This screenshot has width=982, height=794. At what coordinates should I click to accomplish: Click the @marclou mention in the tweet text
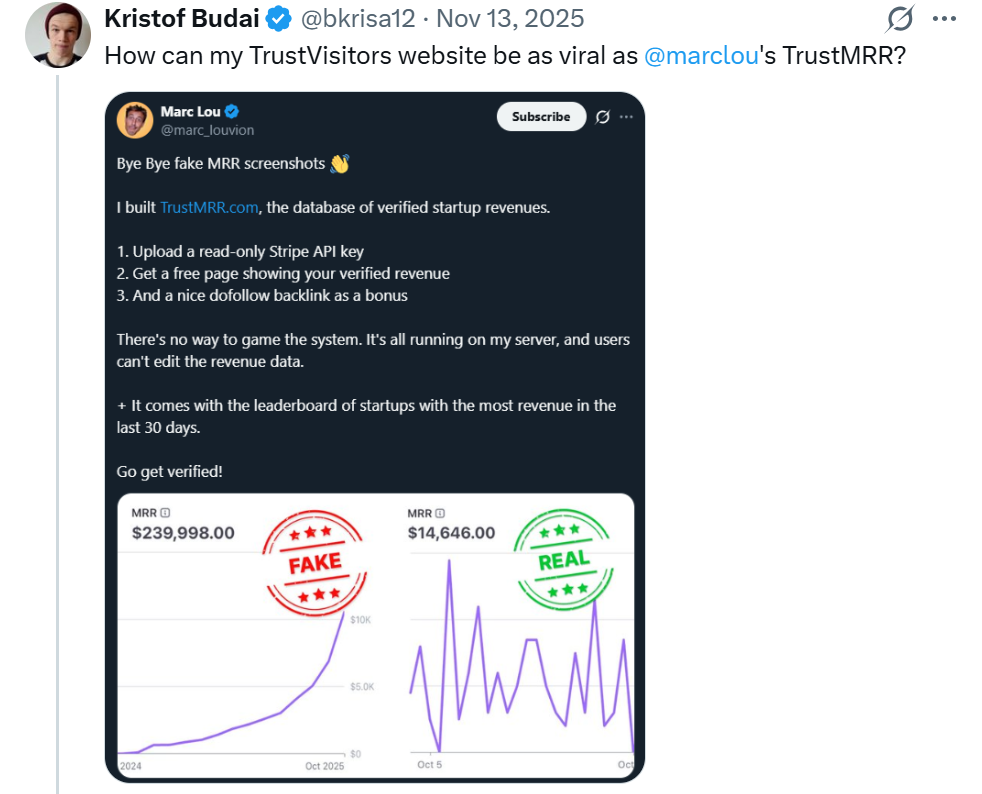(701, 56)
